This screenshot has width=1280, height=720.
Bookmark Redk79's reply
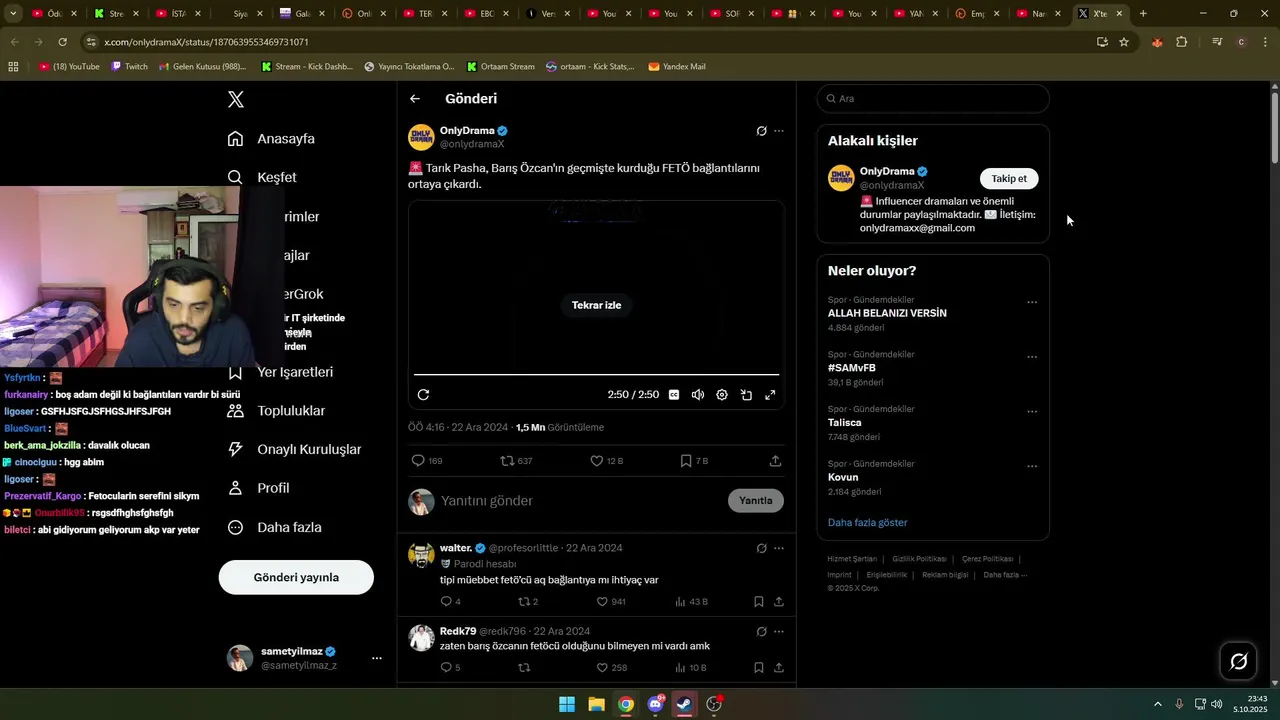(x=759, y=668)
